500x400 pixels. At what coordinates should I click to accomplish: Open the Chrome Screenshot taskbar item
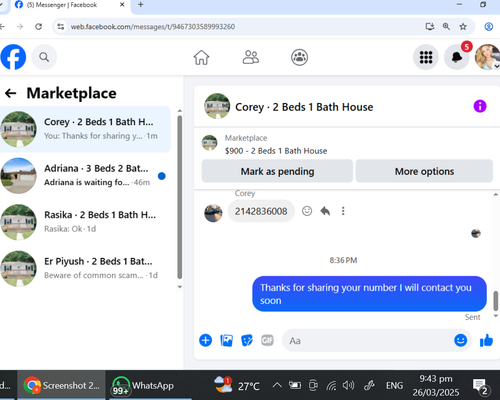click(x=62, y=385)
